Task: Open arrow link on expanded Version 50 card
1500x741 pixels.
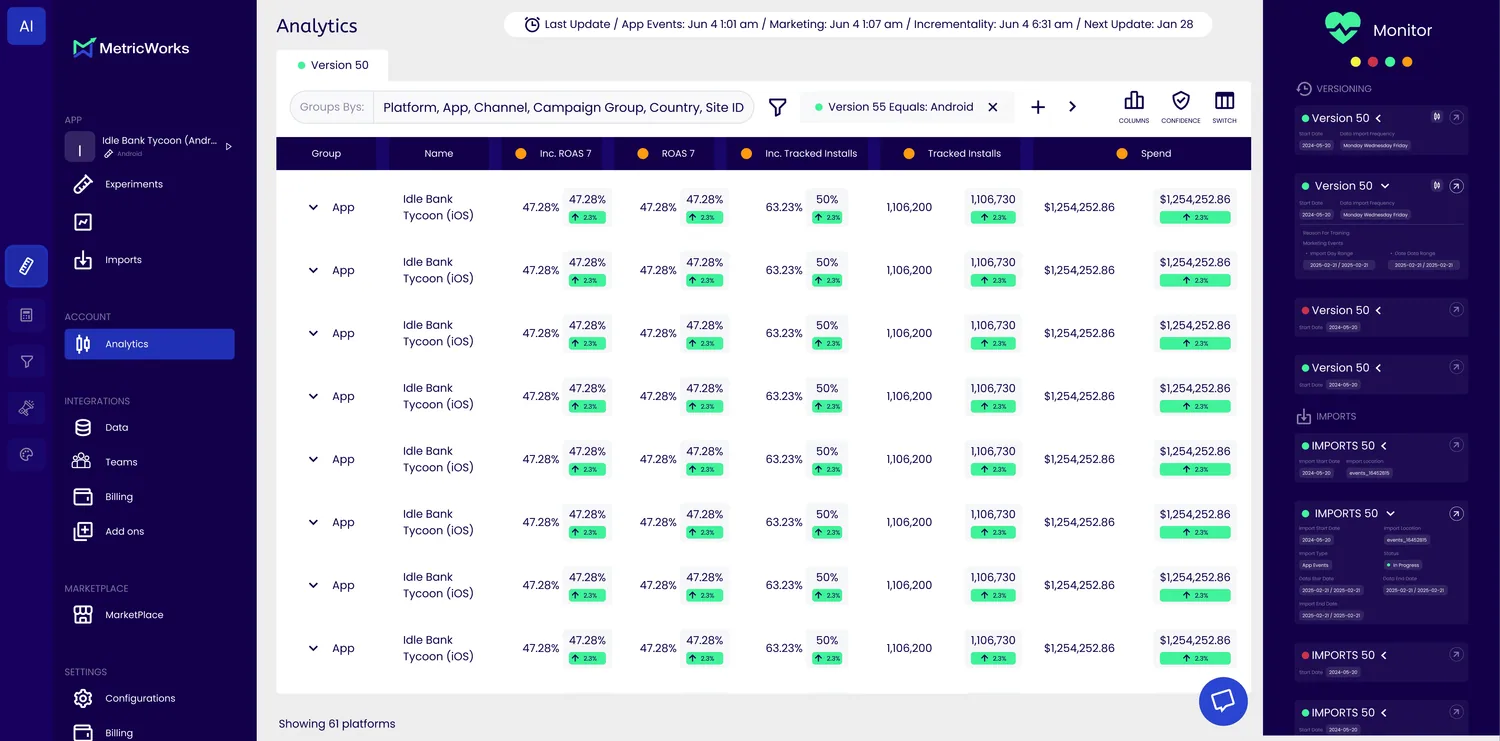Action: [x=1457, y=186]
